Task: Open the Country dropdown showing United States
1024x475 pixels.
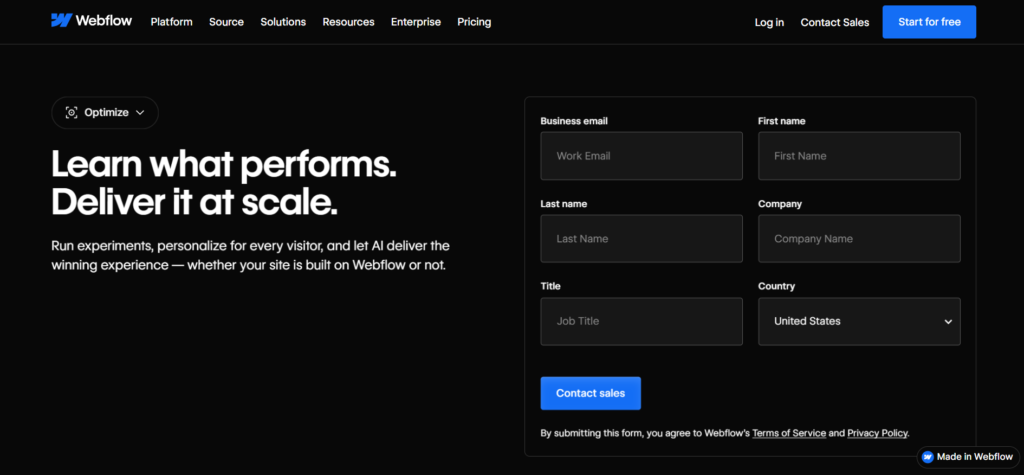Action: click(859, 321)
